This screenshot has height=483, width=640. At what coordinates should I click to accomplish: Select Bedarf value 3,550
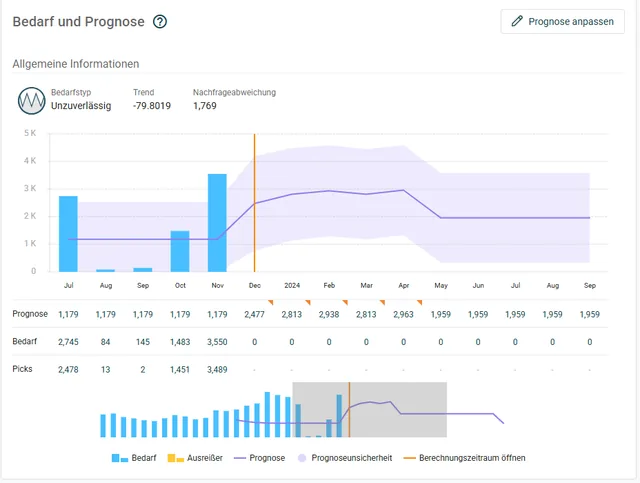click(217, 342)
